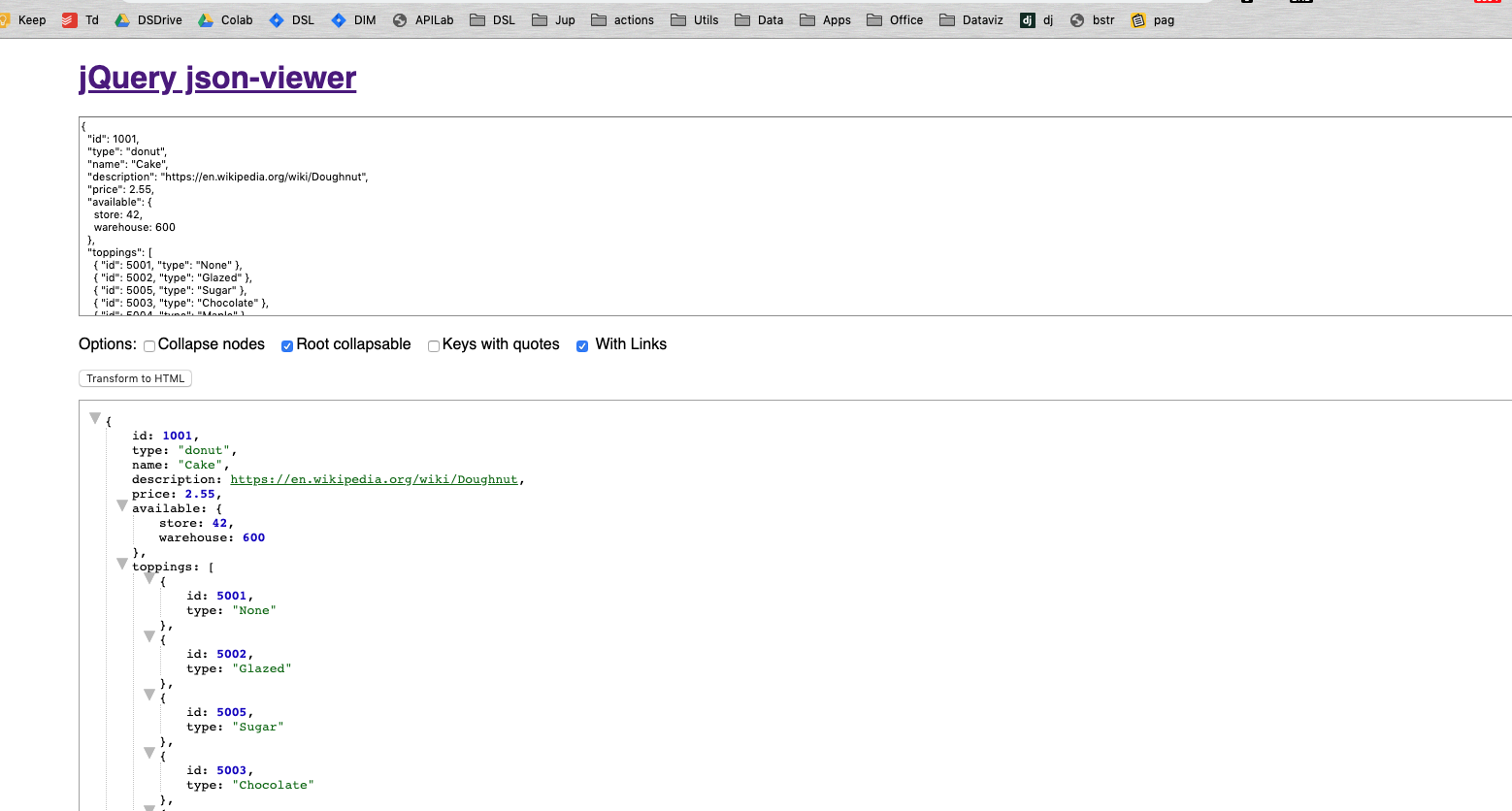Disable the With Links checkbox
This screenshot has width=1512, height=811.
tap(582, 346)
